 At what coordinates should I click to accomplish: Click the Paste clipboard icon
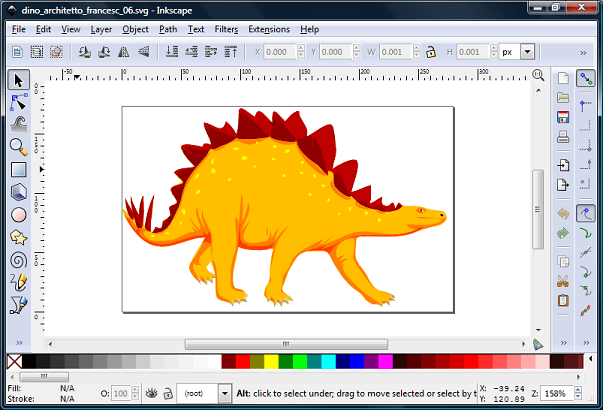[563, 300]
